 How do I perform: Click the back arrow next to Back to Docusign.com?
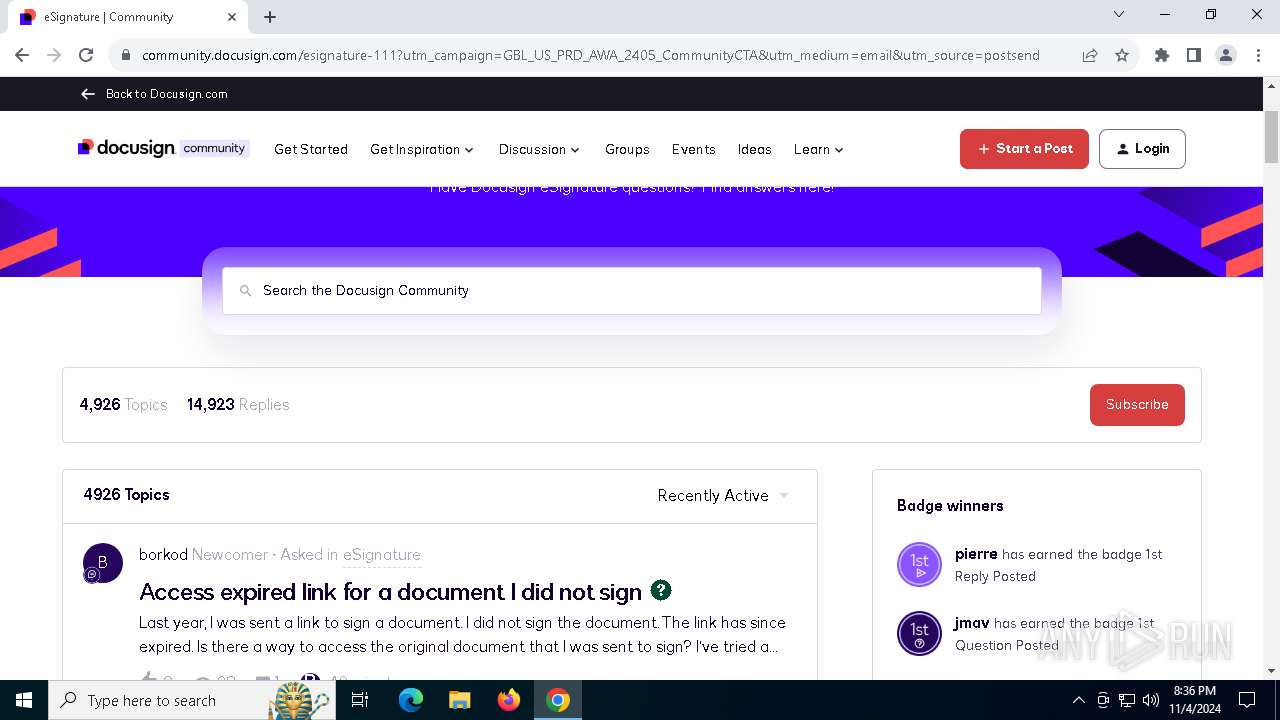pyautogui.click(x=88, y=94)
